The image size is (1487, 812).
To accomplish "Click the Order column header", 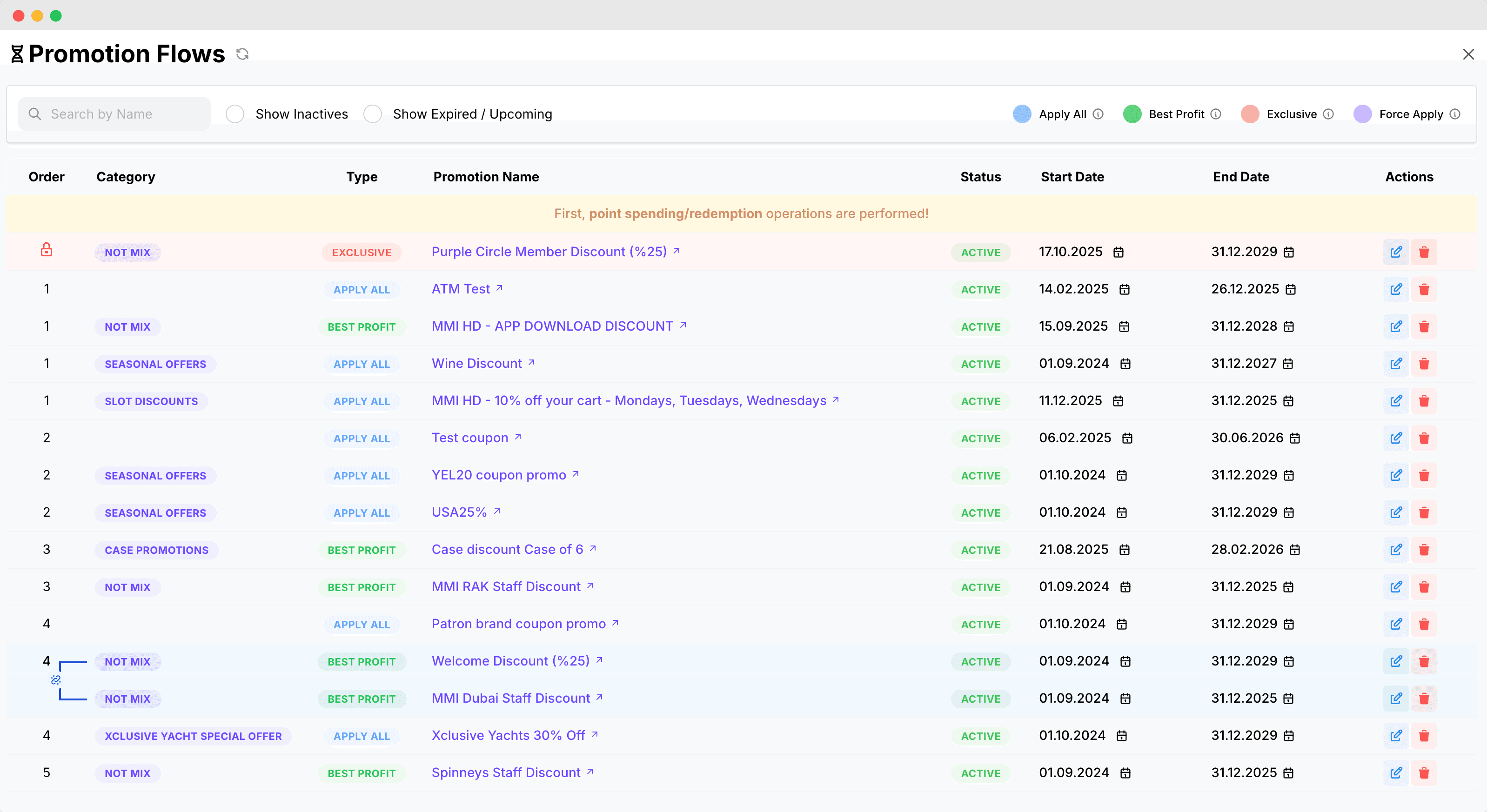I will [46, 177].
